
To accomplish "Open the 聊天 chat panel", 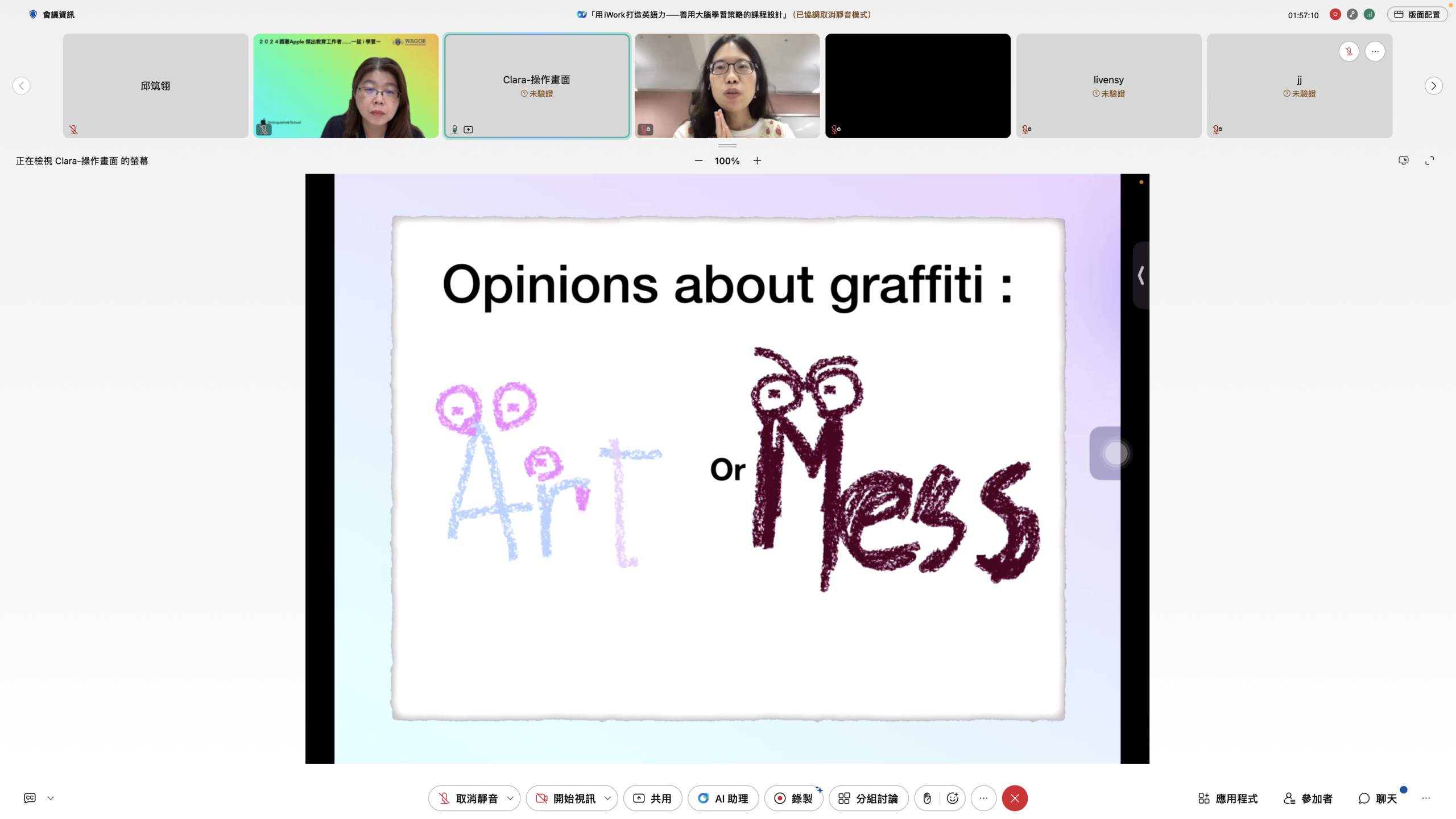I will coord(1378,799).
